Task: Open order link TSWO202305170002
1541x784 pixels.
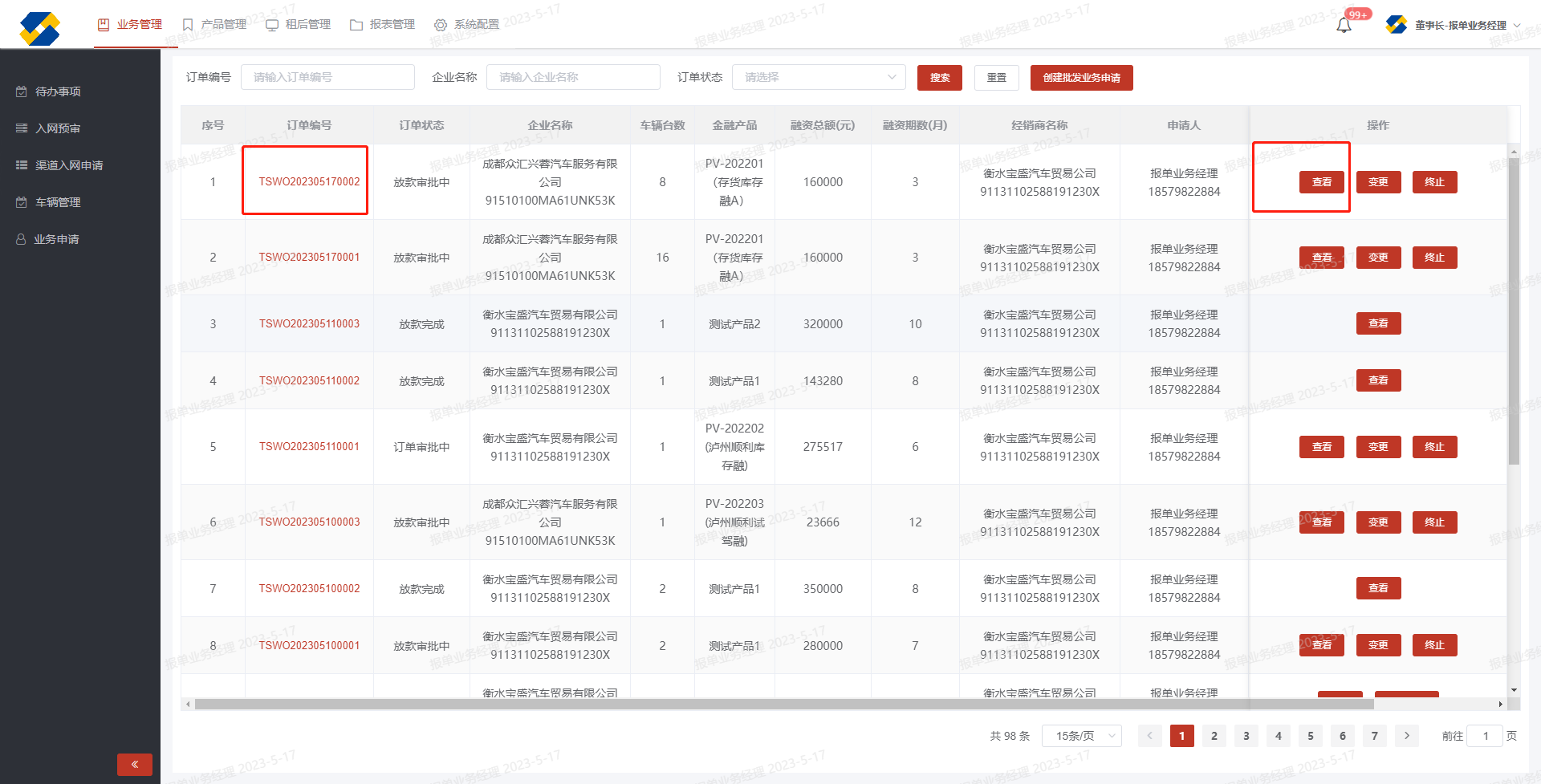Action: (x=309, y=182)
